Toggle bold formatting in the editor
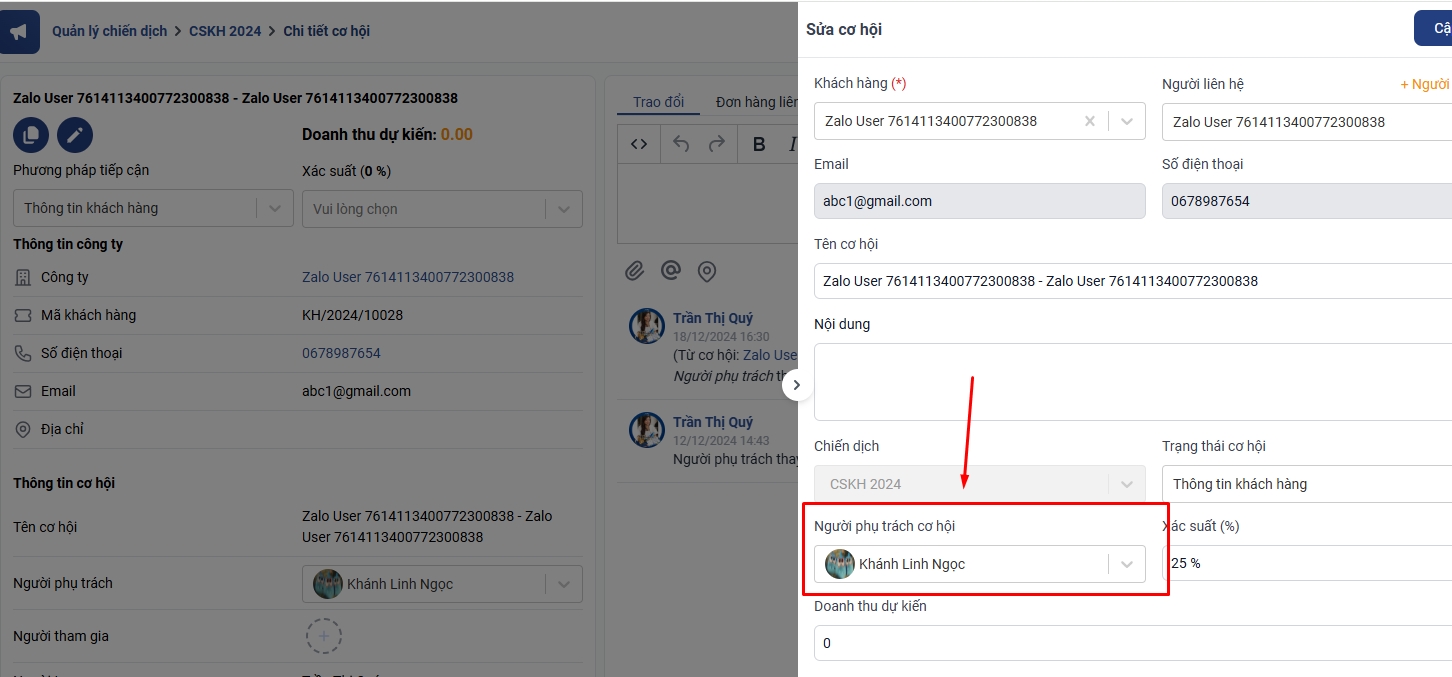The image size is (1452, 677). coord(759,144)
